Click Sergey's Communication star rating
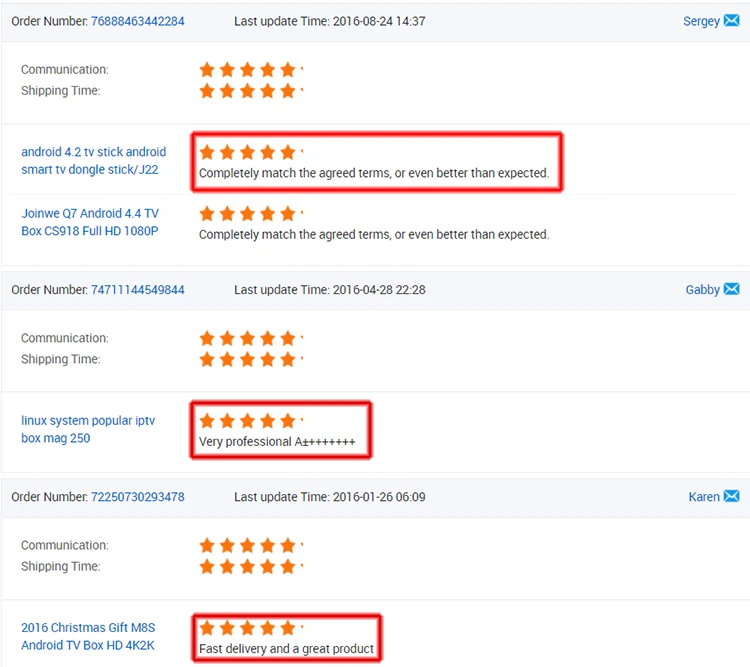Image resolution: width=750 pixels, height=667 pixels. pos(251,70)
